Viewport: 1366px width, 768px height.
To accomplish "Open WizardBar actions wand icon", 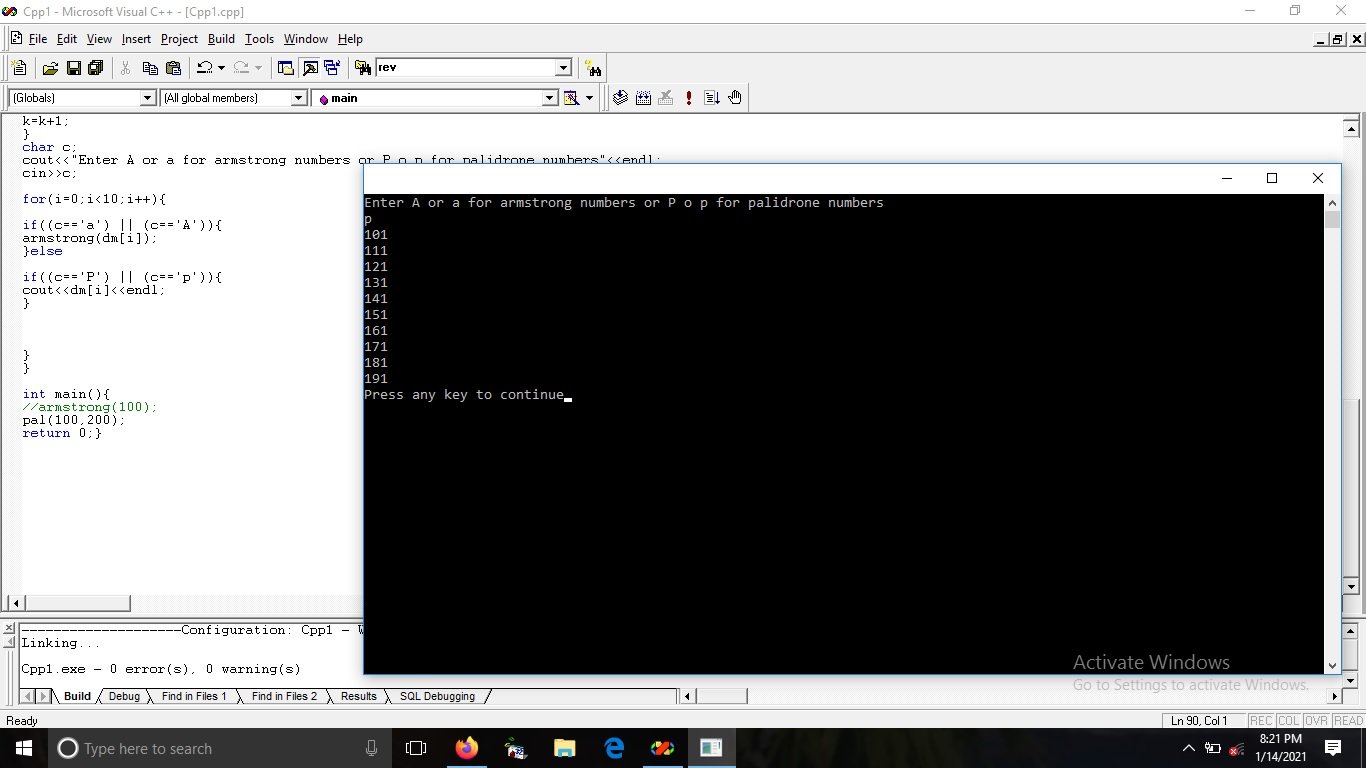I will pyautogui.click(x=571, y=98).
